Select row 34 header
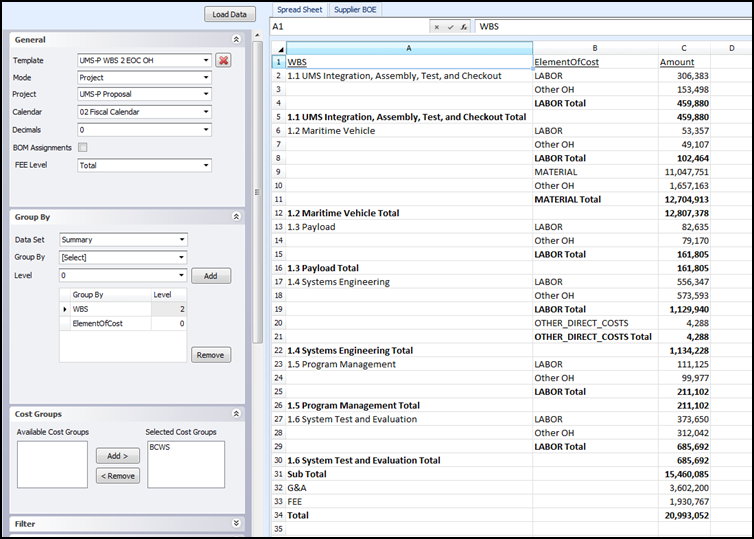754x539 pixels. tap(278, 515)
